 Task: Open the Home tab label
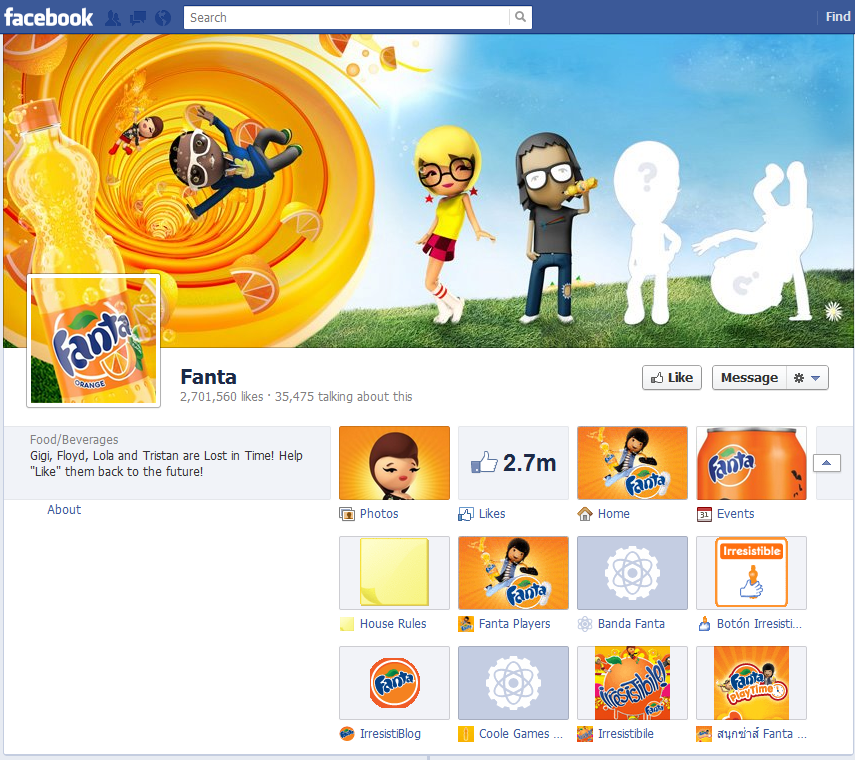(613, 514)
